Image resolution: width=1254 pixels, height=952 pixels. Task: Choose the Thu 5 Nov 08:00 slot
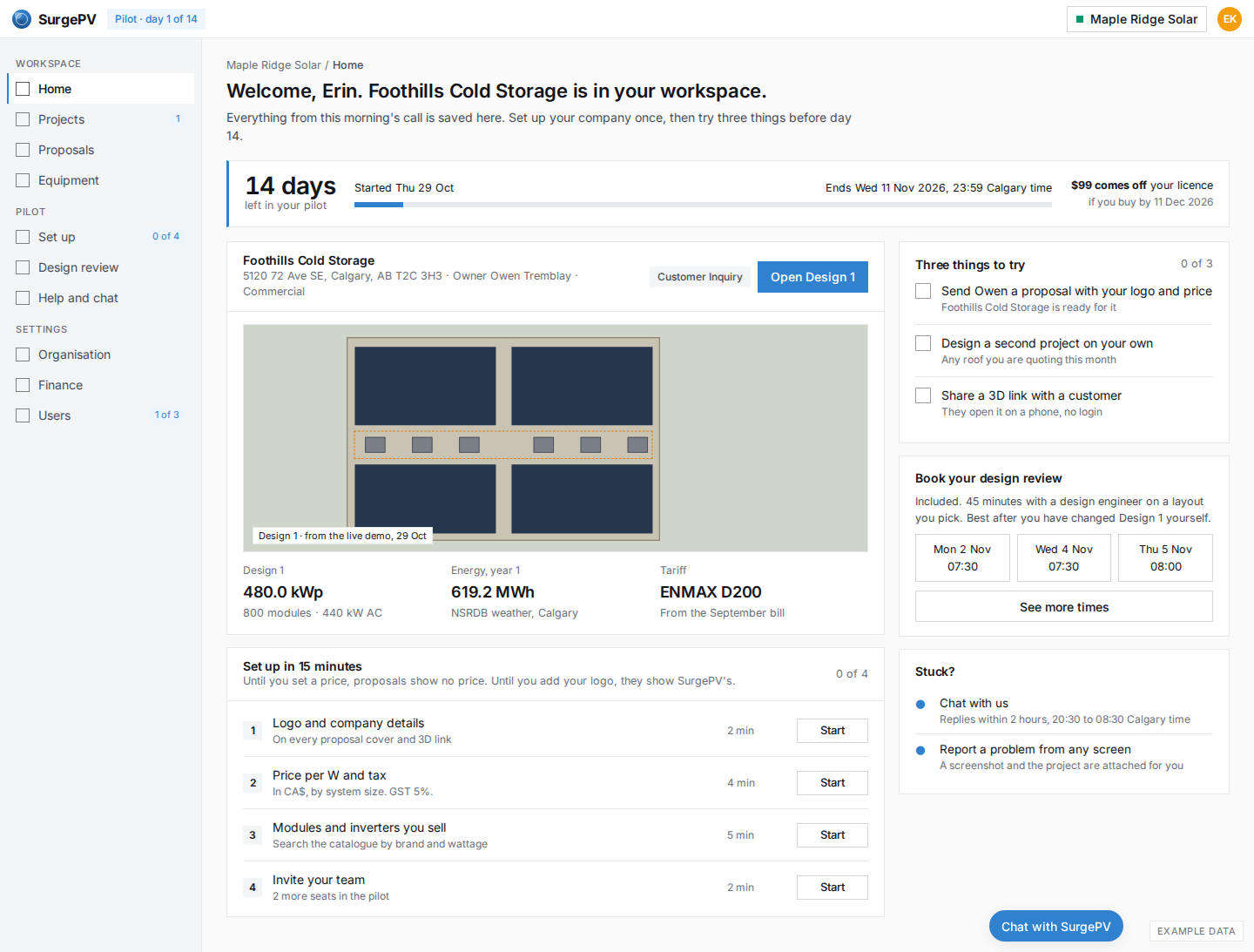pyautogui.click(x=1166, y=557)
